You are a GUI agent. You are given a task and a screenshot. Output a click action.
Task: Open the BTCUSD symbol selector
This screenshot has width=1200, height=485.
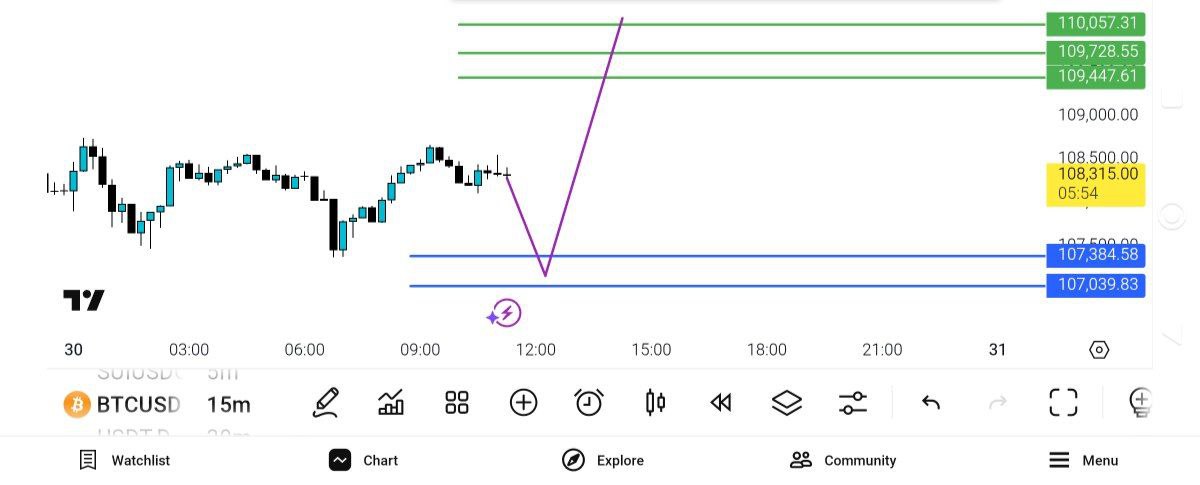(x=124, y=405)
